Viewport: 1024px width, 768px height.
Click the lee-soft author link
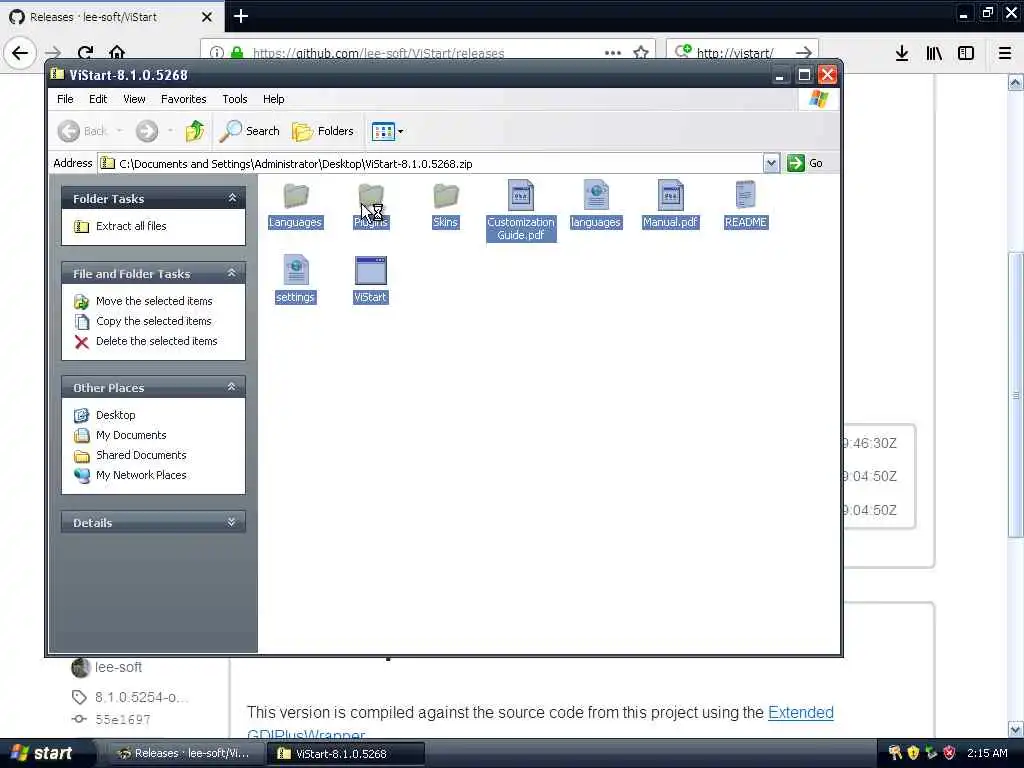click(x=118, y=667)
